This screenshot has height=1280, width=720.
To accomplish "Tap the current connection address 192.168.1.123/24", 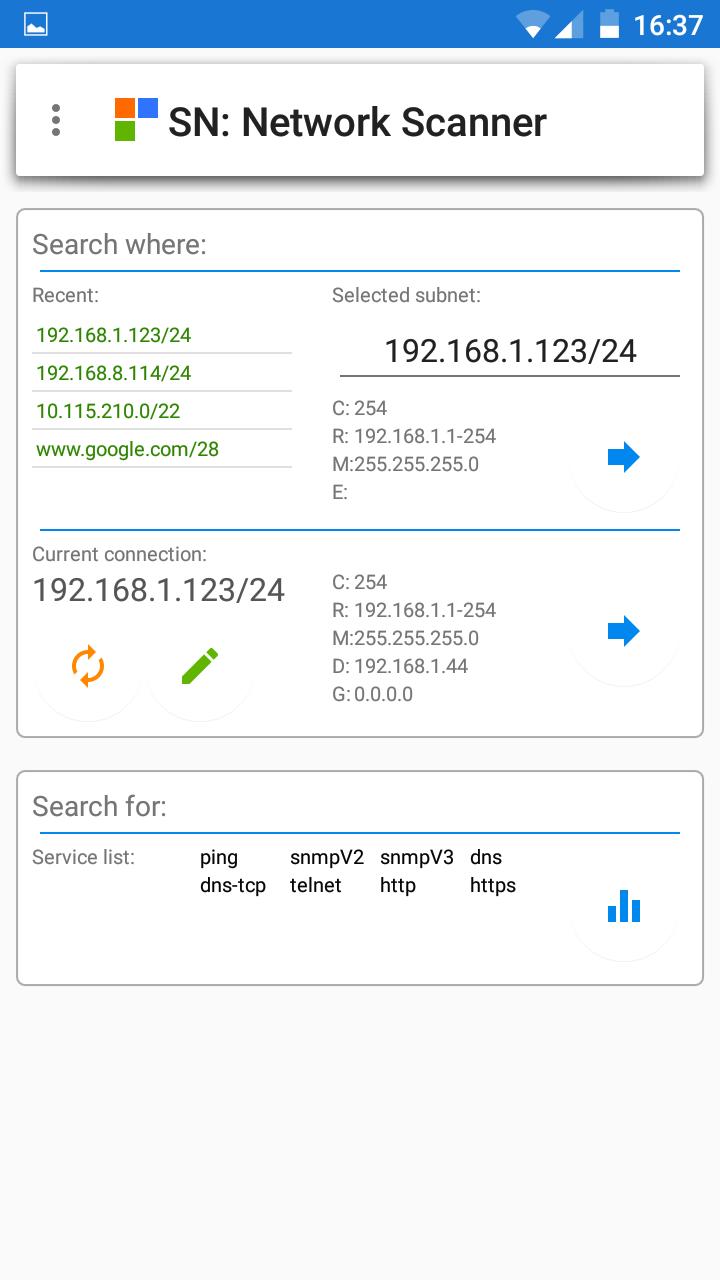I will 159,590.
